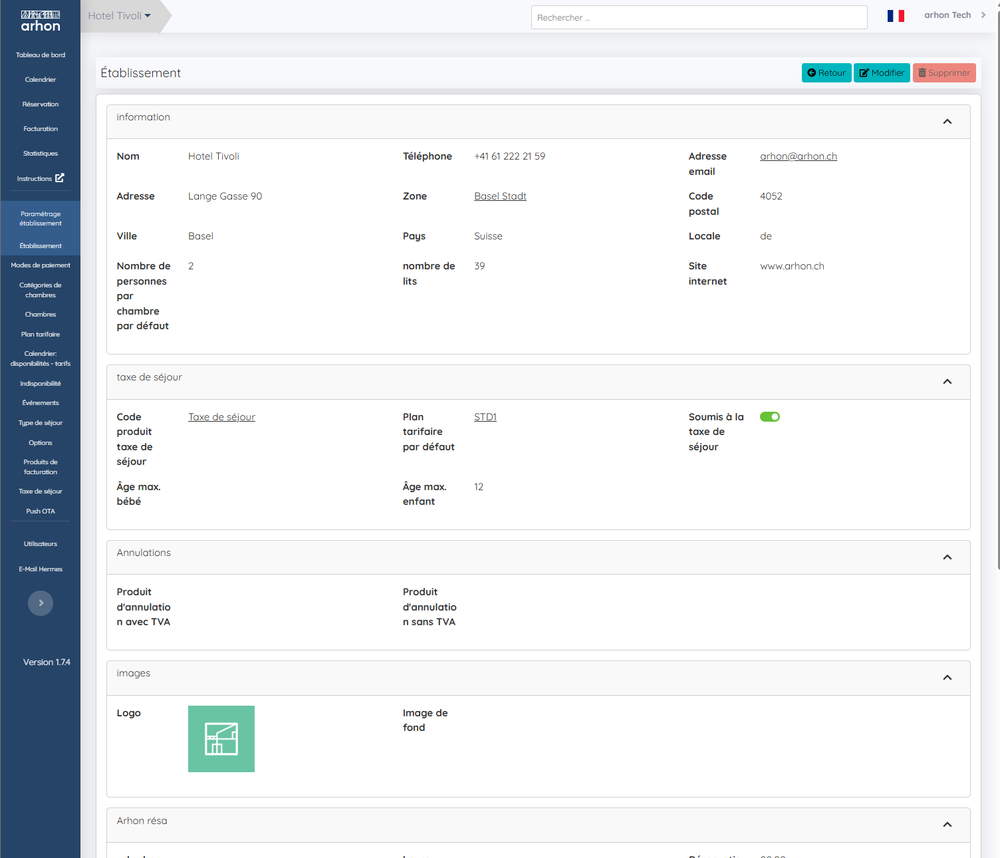Toggle the Soumis à la taxe de séjour switch
This screenshot has height=858, width=1000.
point(770,417)
